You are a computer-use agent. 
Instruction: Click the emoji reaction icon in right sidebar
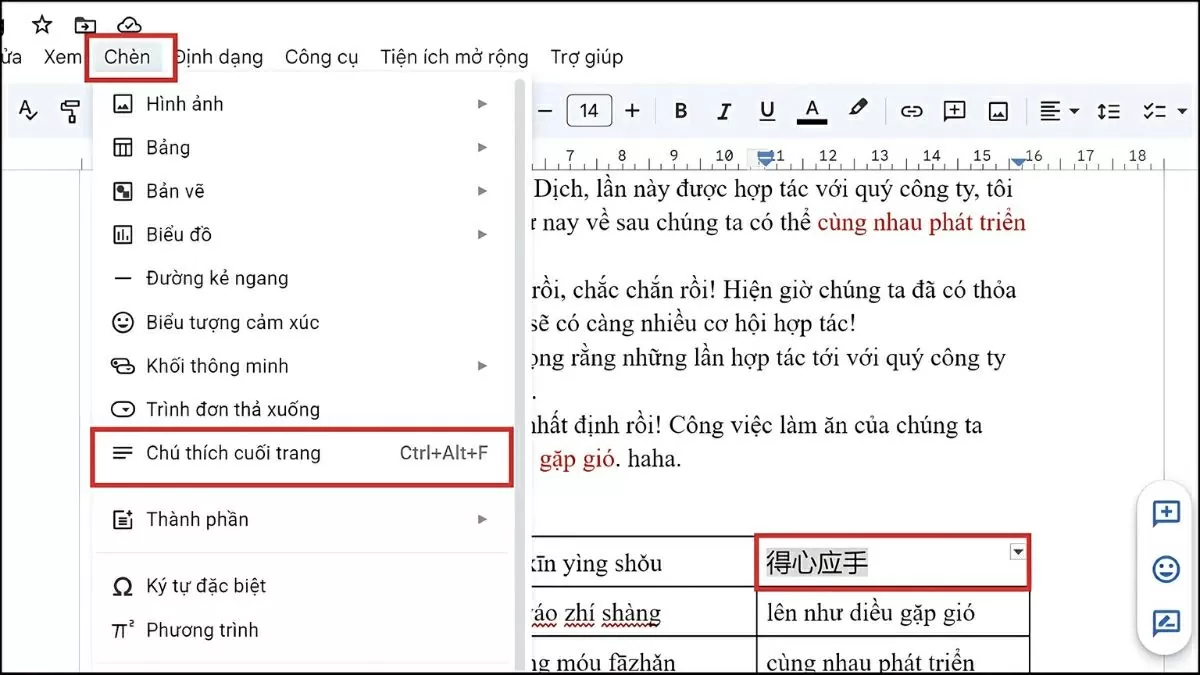click(1166, 570)
